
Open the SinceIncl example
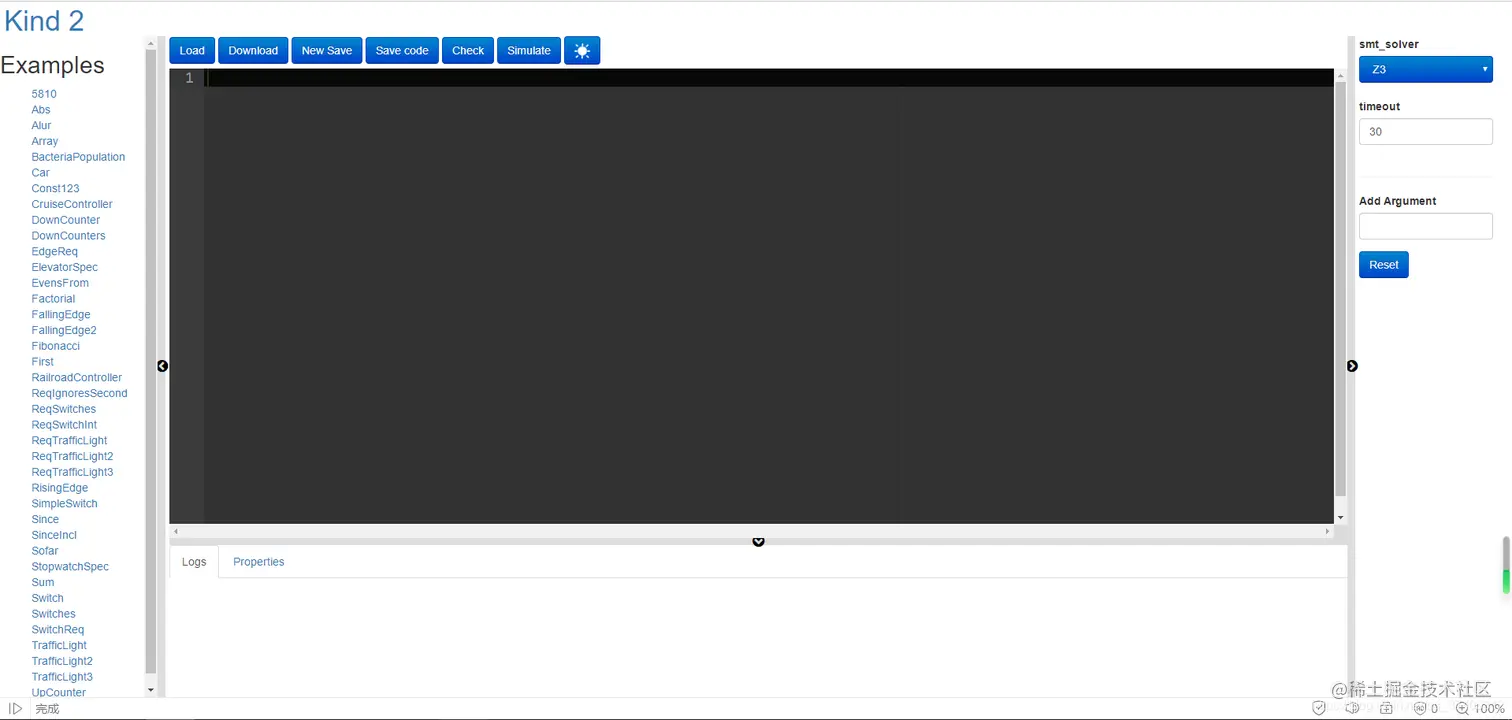click(x=54, y=536)
